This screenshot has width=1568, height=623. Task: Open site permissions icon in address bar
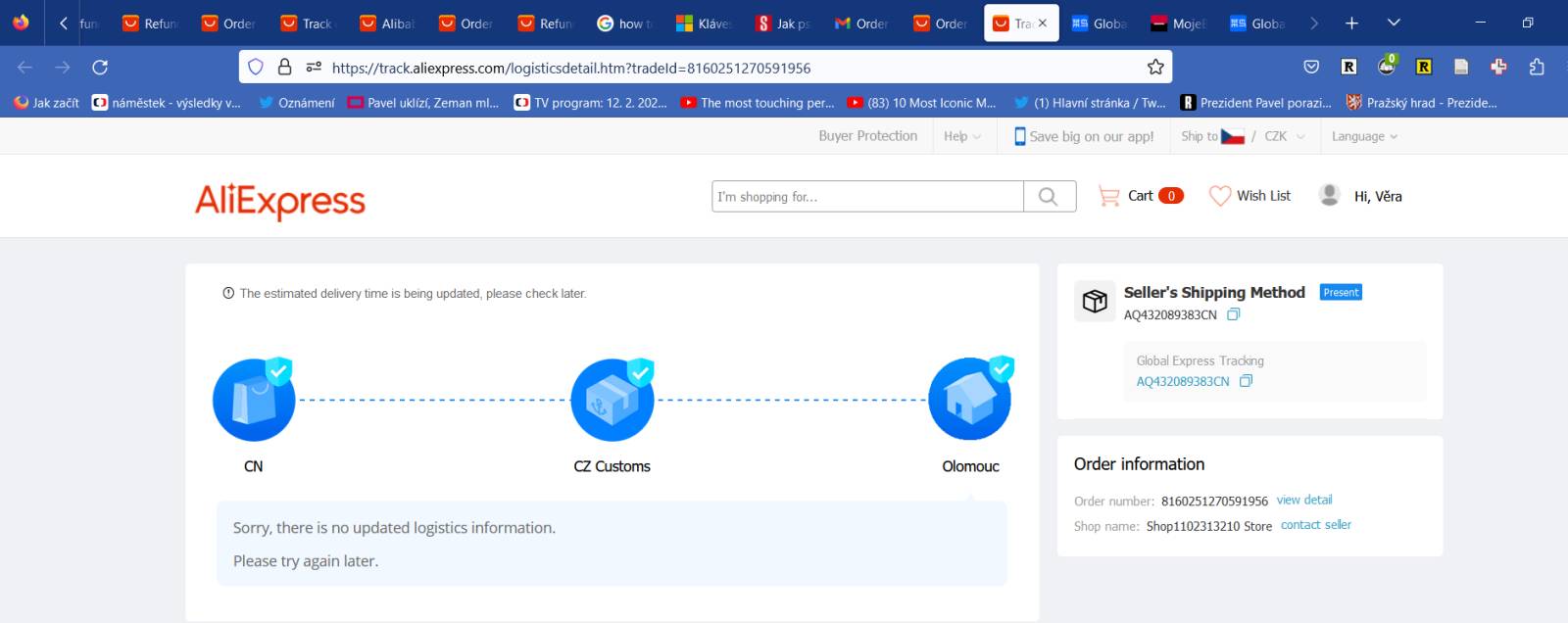(x=314, y=67)
